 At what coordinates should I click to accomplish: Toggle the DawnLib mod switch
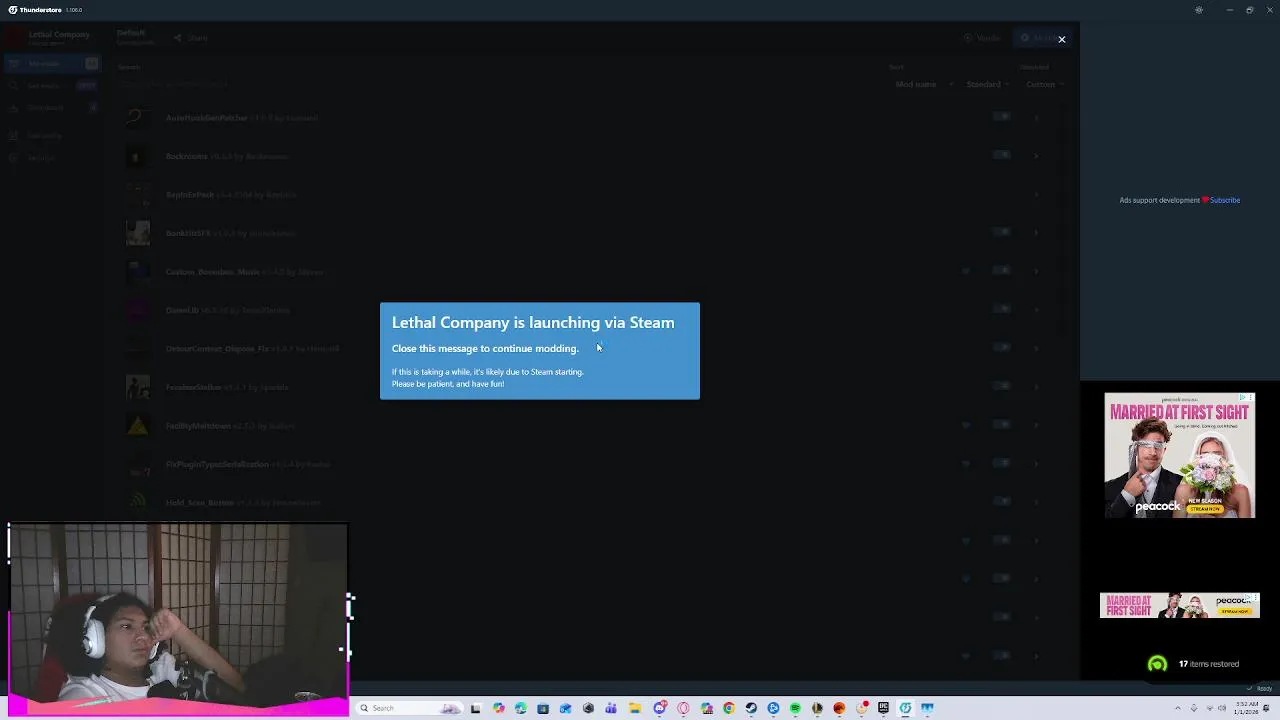pyautogui.click(x=1002, y=309)
